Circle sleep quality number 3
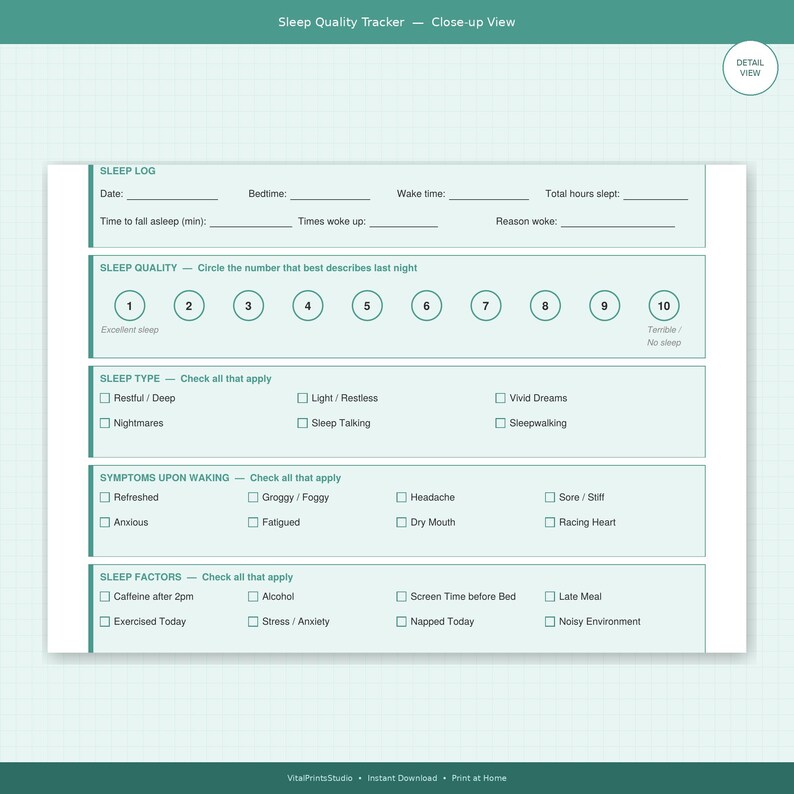Viewport: 794px width, 794px height. pyautogui.click(x=249, y=306)
